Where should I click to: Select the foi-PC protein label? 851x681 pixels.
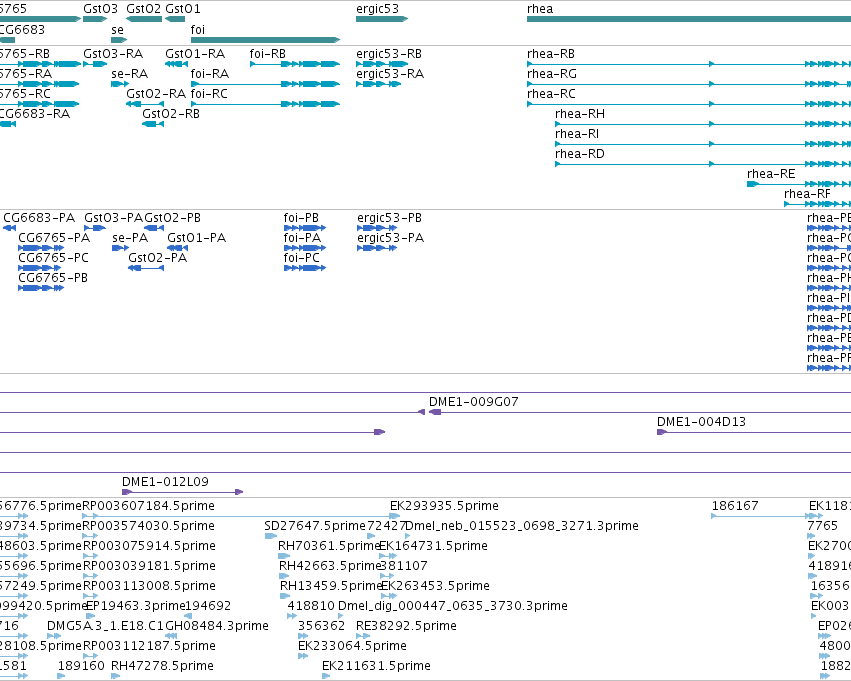point(302,258)
